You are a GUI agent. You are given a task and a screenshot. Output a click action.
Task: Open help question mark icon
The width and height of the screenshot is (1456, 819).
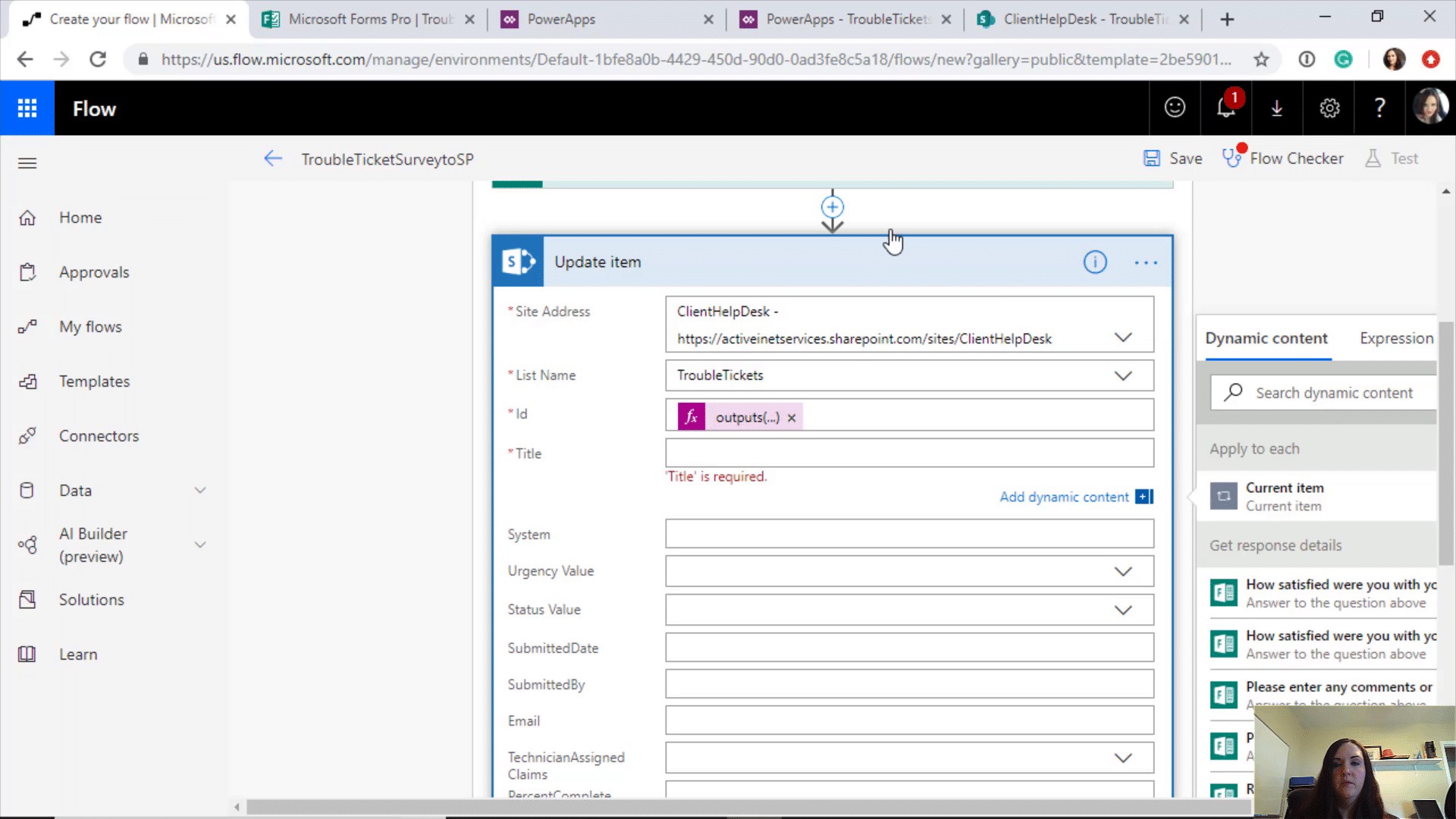[1380, 108]
